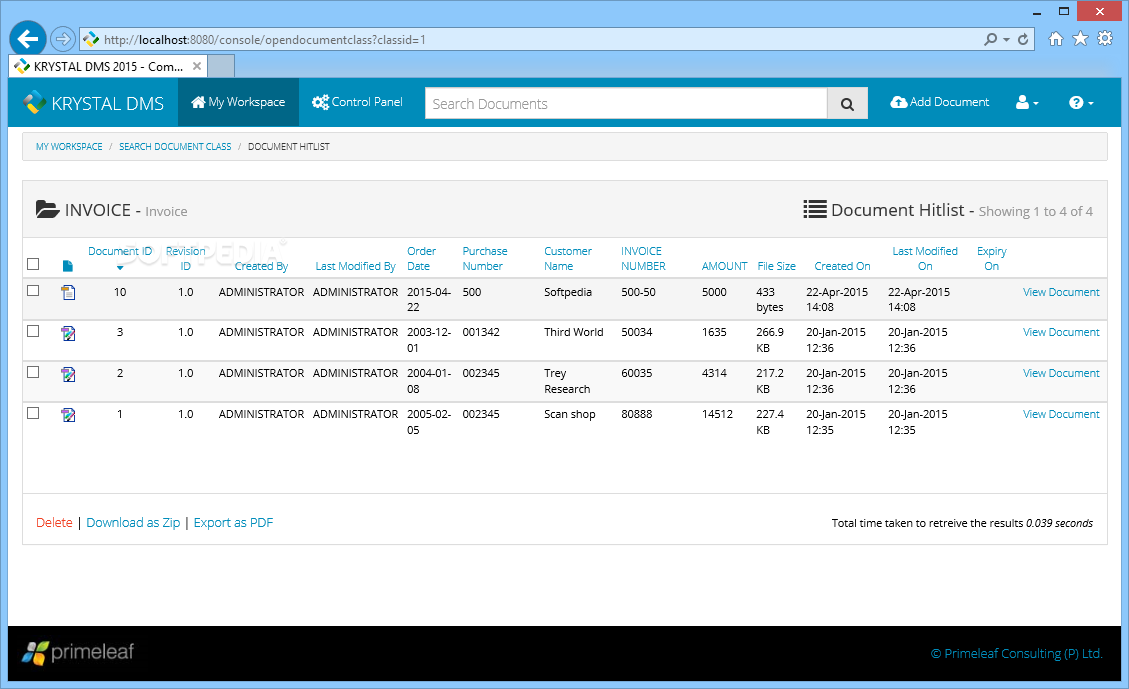Image resolution: width=1129 pixels, height=689 pixels.
Task: Click the sort arrow under Document ID
Action: (x=120, y=268)
